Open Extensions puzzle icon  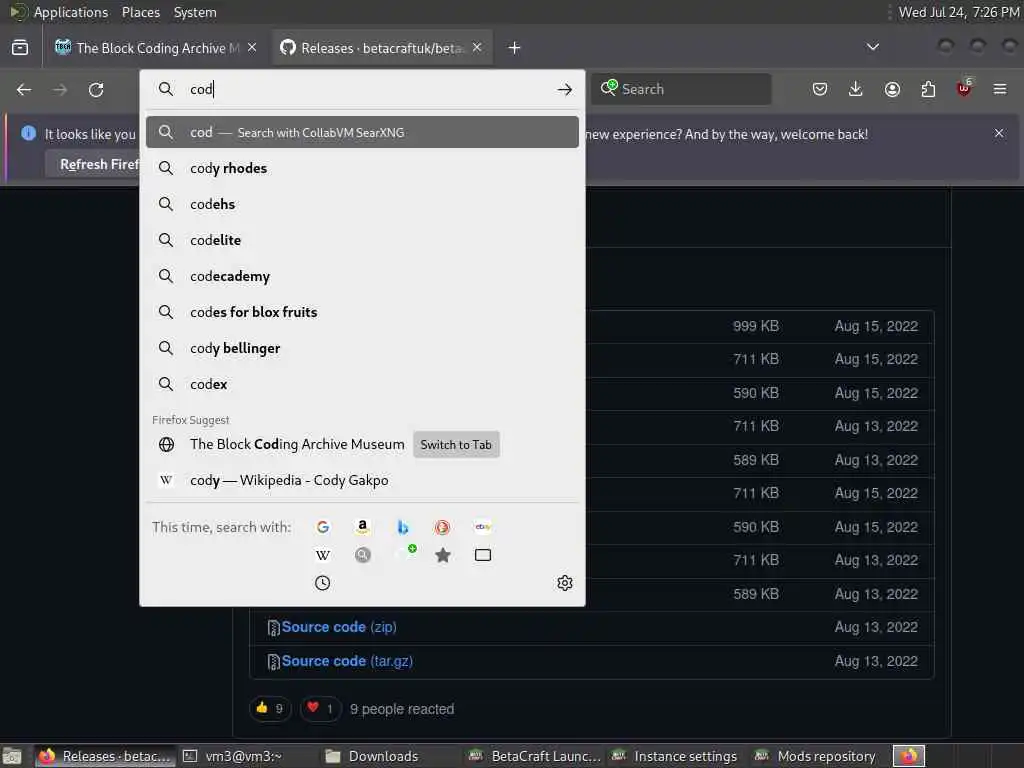pos(928,89)
